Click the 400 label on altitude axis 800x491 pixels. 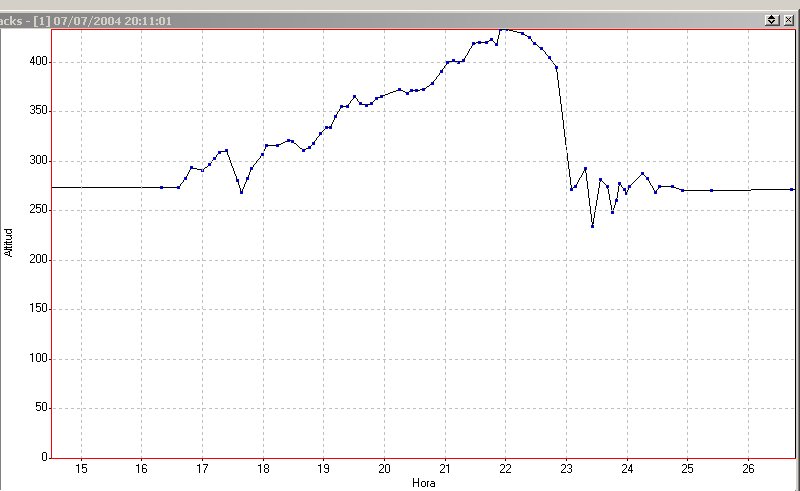(x=37, y=62)
